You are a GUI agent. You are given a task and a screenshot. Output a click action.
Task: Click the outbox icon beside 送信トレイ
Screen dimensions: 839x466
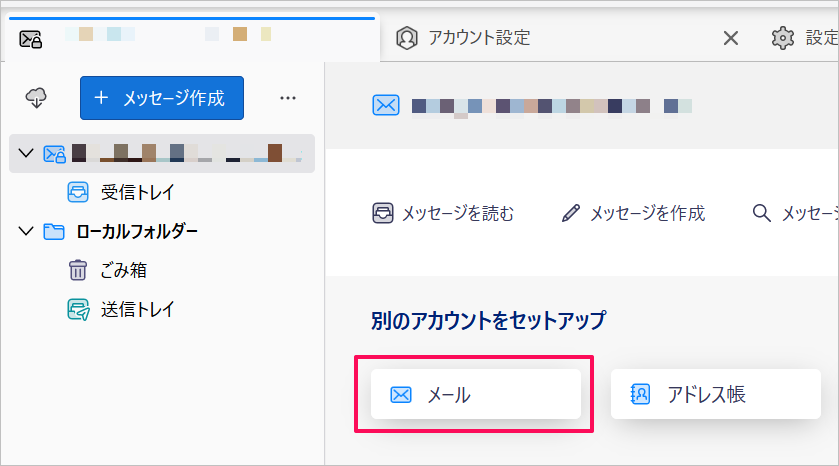pyautogui.click(x=78, y=309)
